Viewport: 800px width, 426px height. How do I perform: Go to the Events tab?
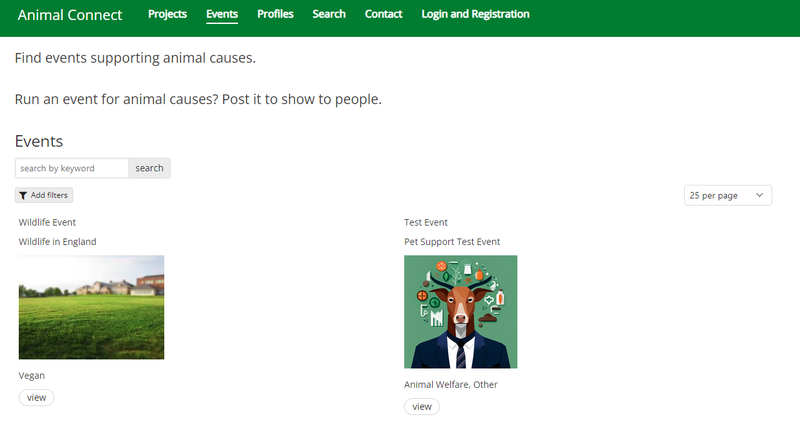[x=222, y=14]
